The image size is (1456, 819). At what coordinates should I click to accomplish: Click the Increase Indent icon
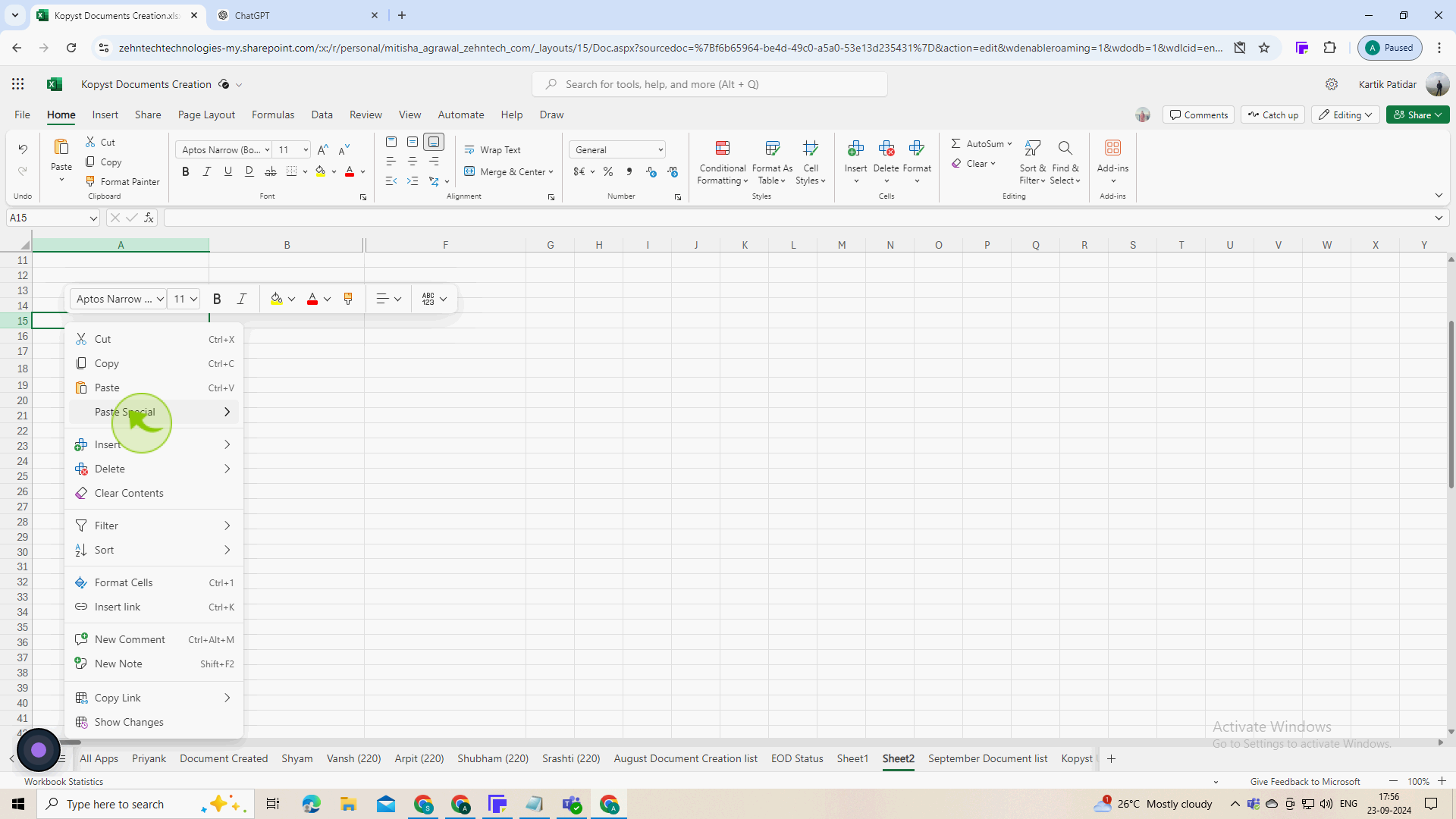point(413,181)
